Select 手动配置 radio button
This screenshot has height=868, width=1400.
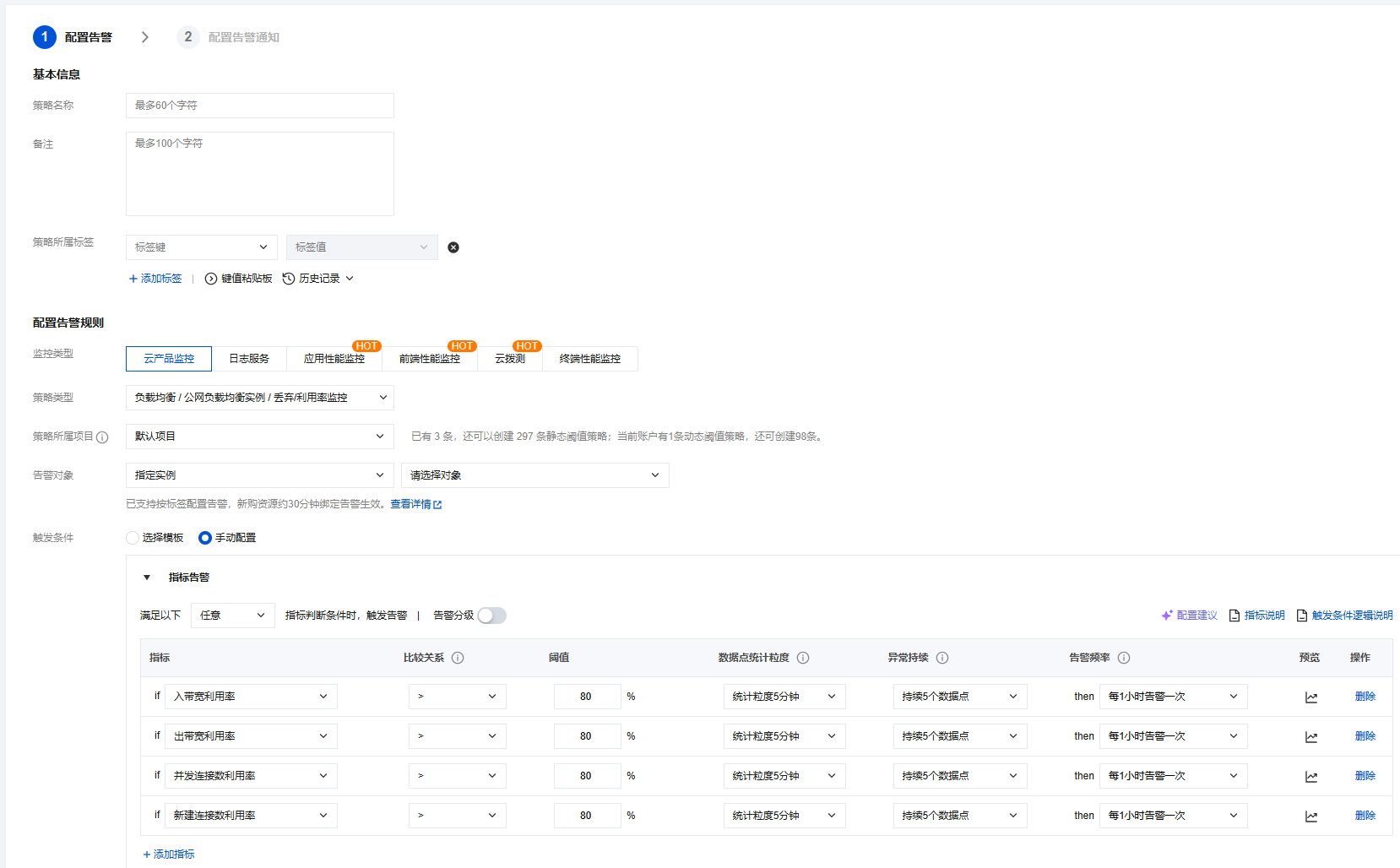point(205,538)
